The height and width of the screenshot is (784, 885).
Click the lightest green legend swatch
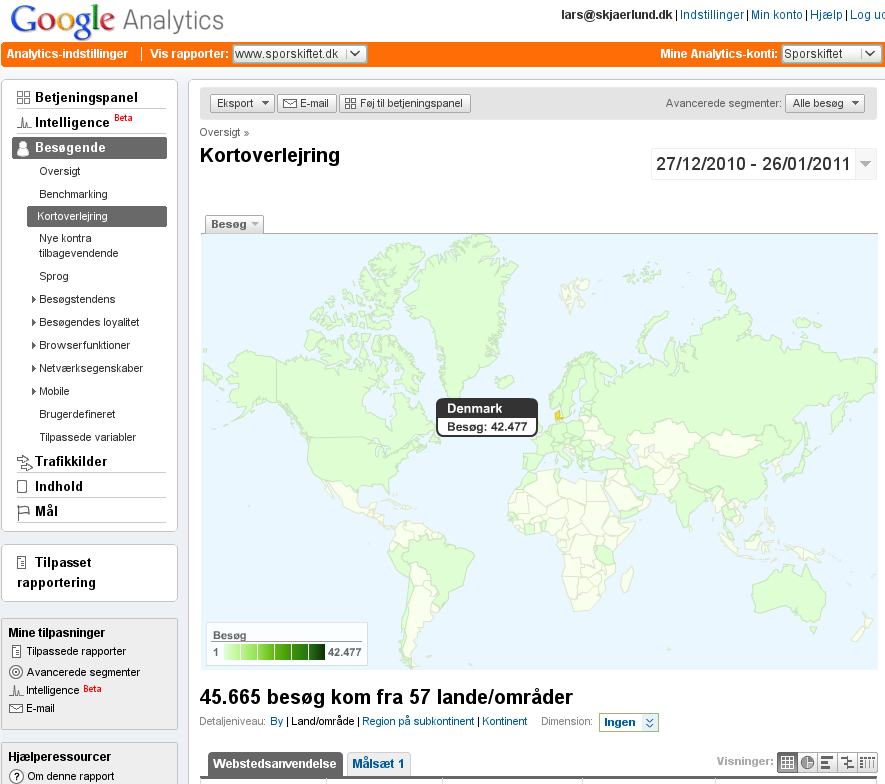(232, 652)
